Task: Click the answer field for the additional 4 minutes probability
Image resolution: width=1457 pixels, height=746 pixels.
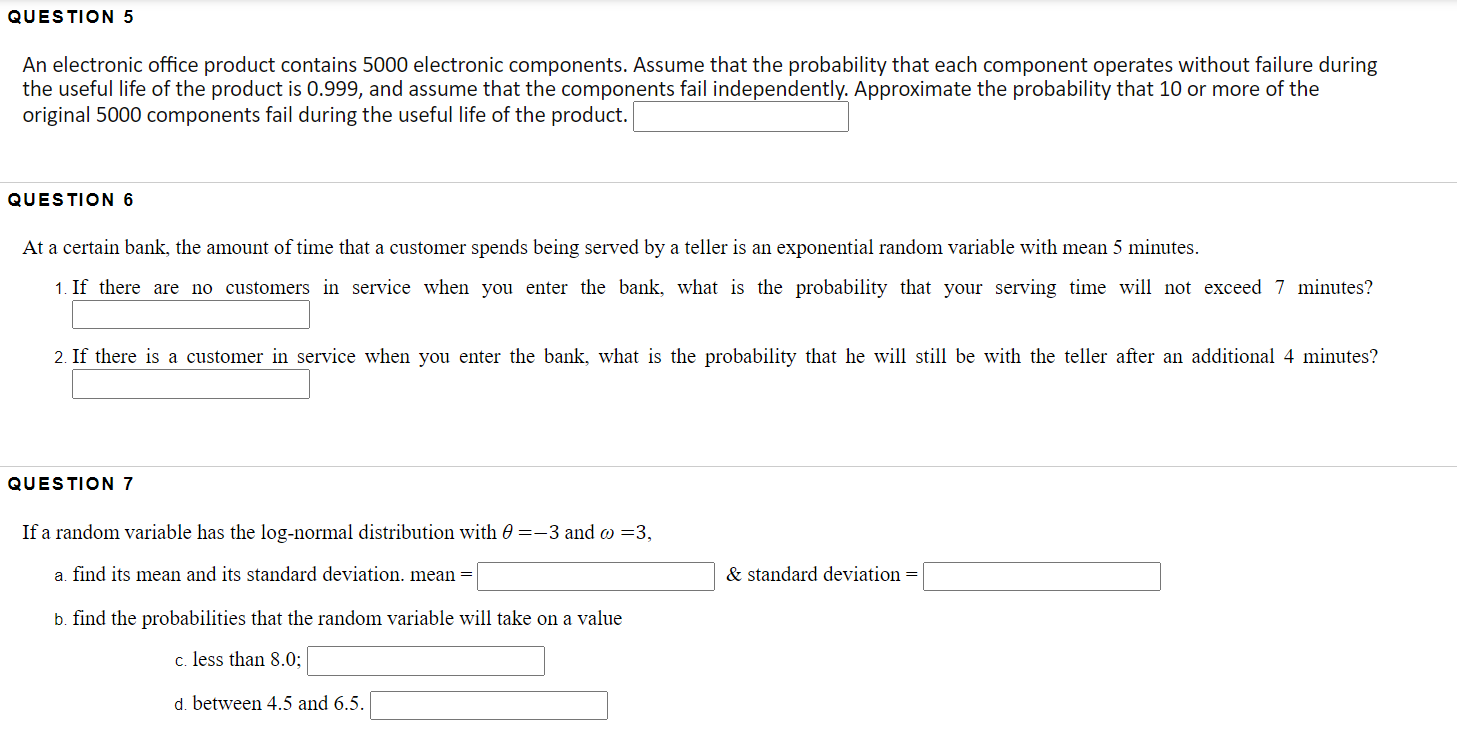Action: pyautogui.click(x=190, y=383)
